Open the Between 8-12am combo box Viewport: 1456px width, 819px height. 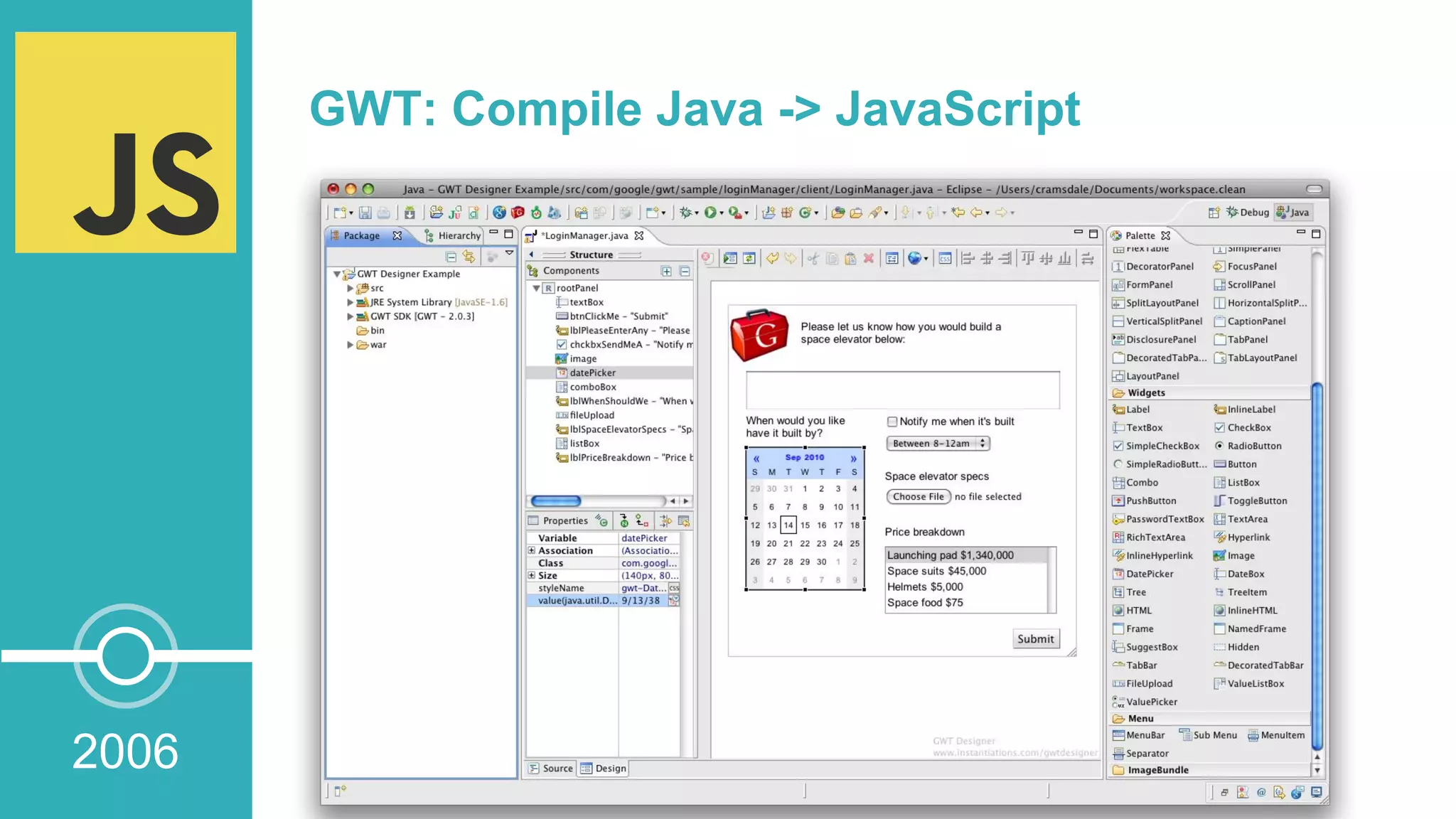click(938, 443)
